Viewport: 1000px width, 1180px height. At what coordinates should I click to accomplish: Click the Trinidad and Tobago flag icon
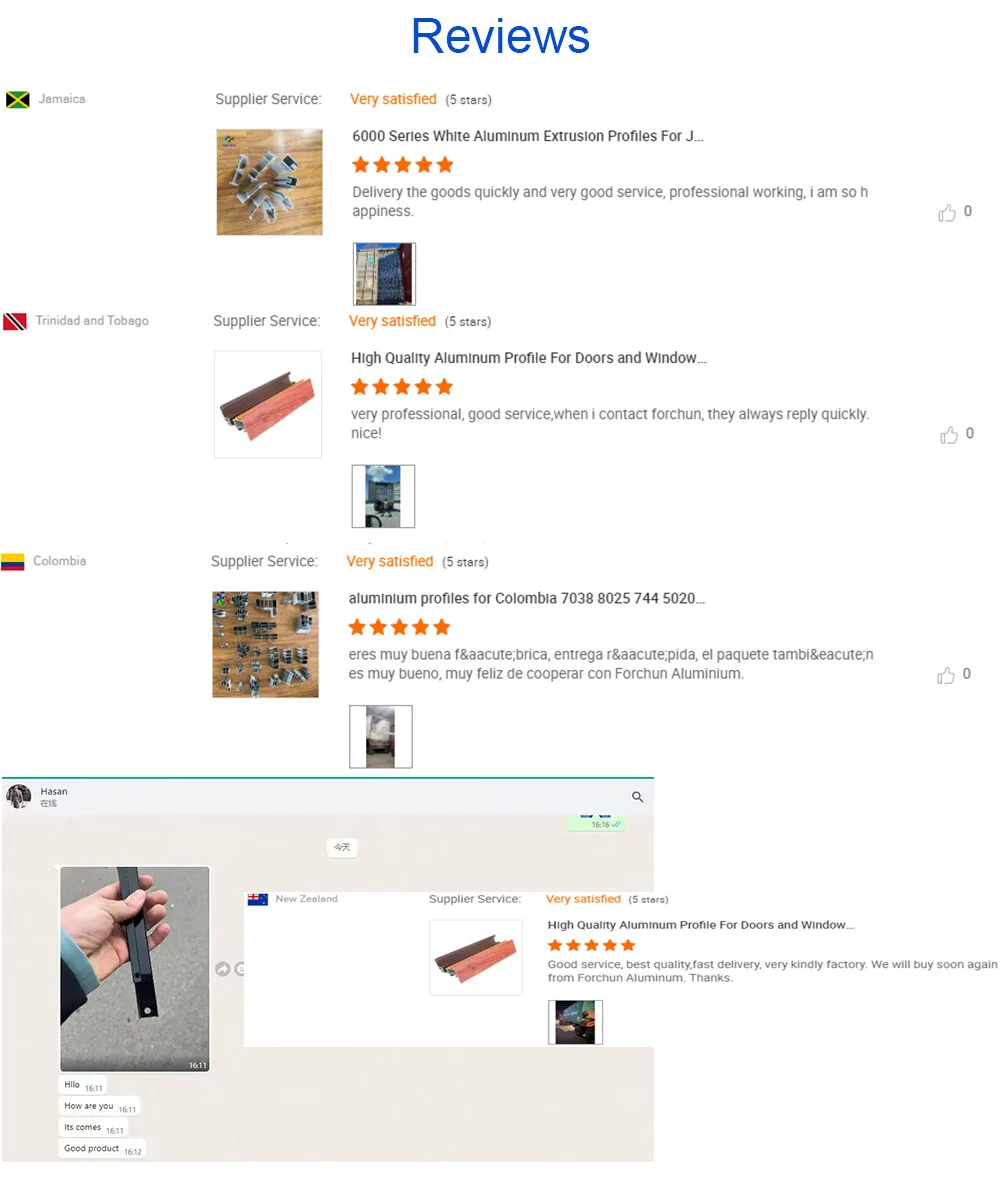point(14,321)
